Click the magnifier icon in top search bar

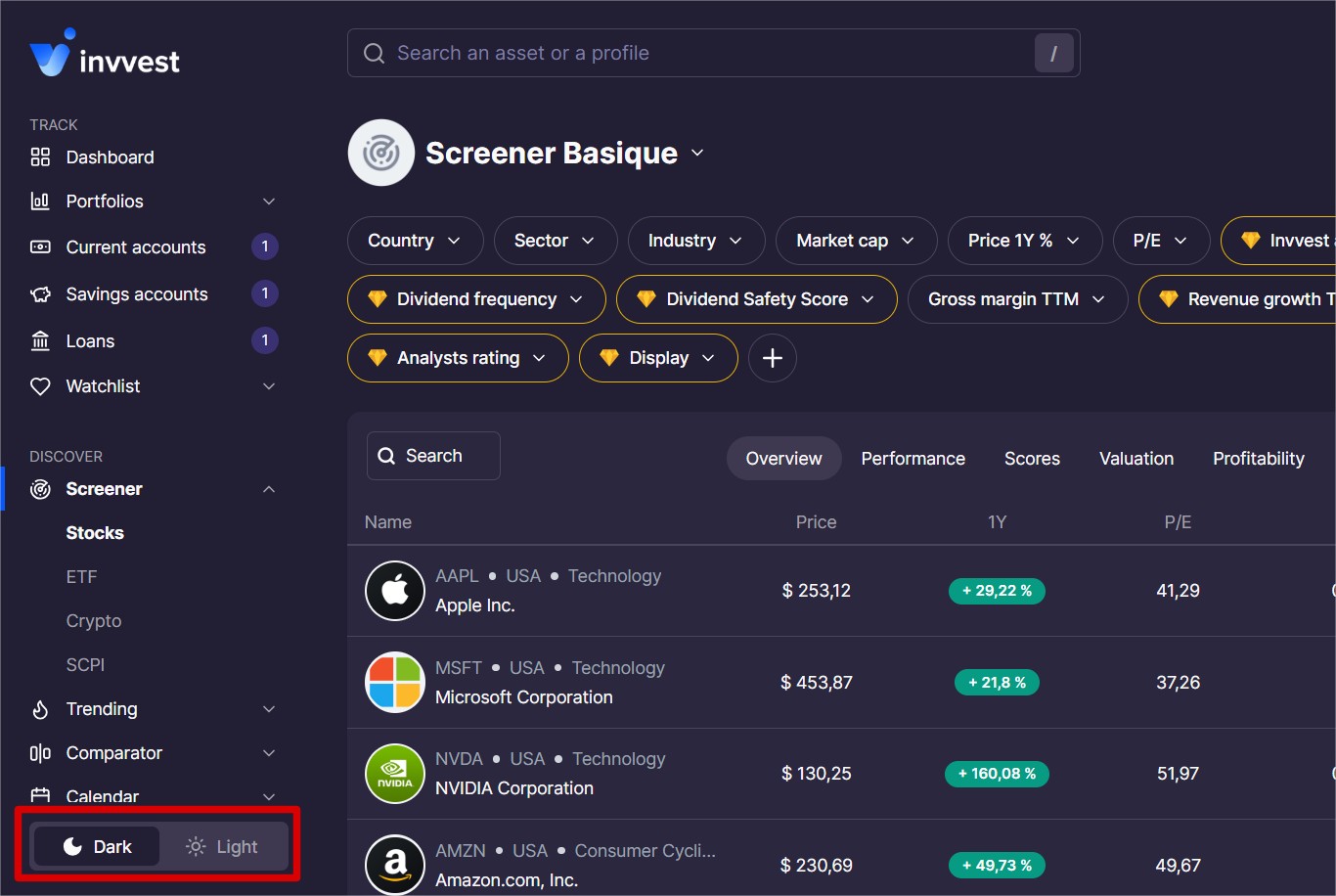tap(374, 54)
